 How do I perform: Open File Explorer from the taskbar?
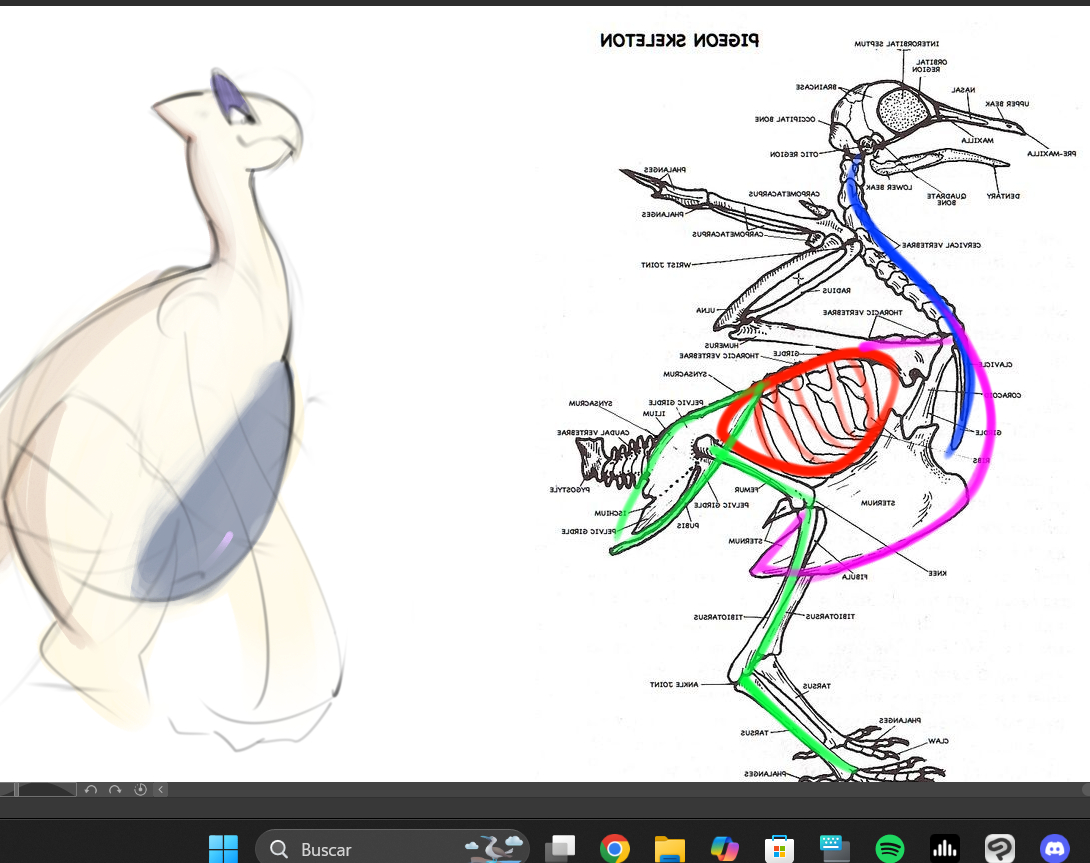670,849
